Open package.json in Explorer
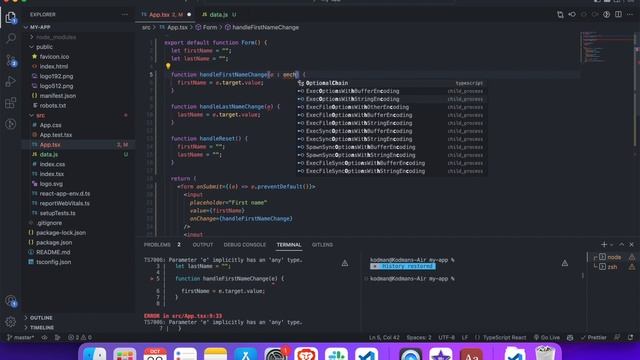Screen dimensions: 640x360 [x=54, y=242]
